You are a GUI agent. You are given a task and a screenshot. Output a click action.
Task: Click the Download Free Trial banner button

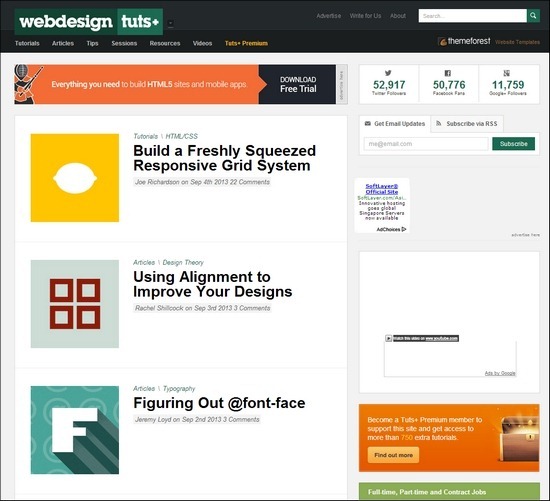pyautogui.click(x=298, y=84)
